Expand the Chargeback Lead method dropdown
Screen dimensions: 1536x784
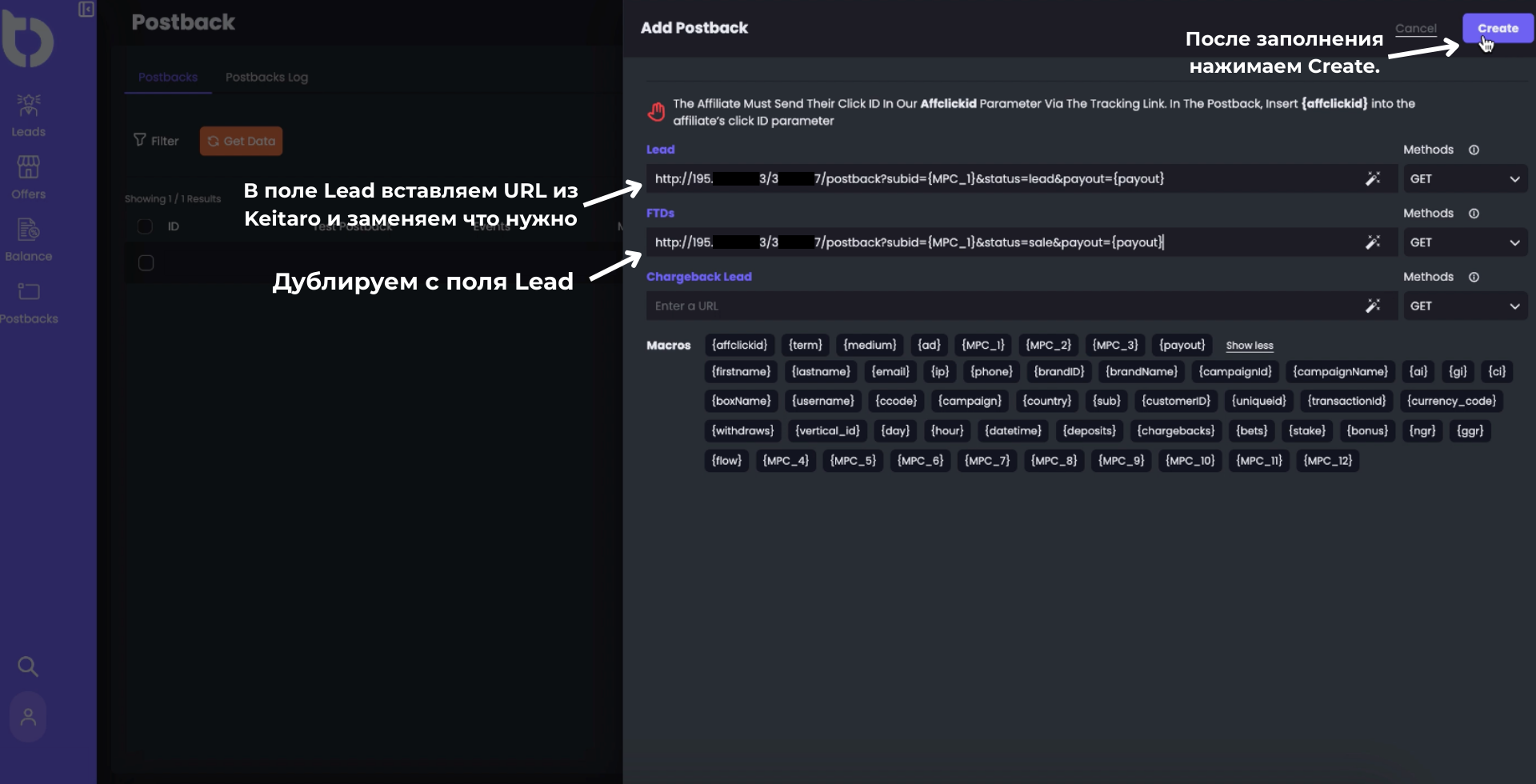1465,306
